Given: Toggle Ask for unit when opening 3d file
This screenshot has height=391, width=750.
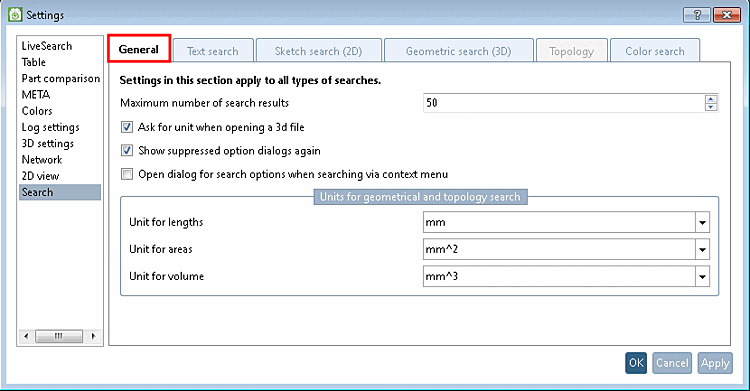Looking at the screenshot, I should pyautogui.click(x=127, y=127).
